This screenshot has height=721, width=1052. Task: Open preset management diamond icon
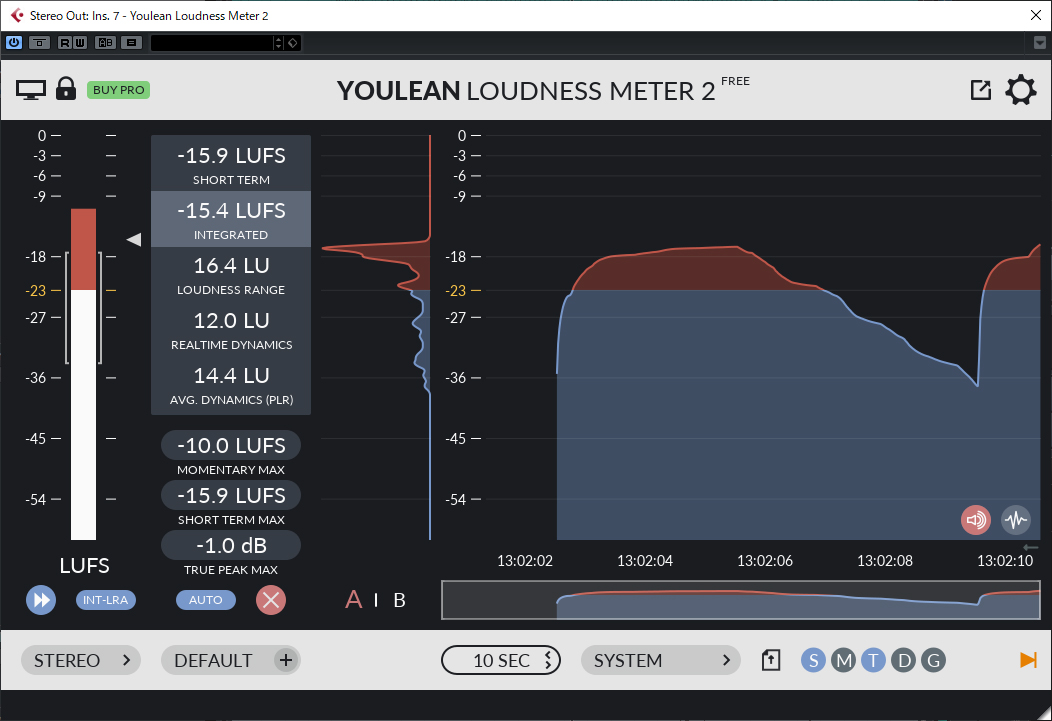(x=293, y=43)
